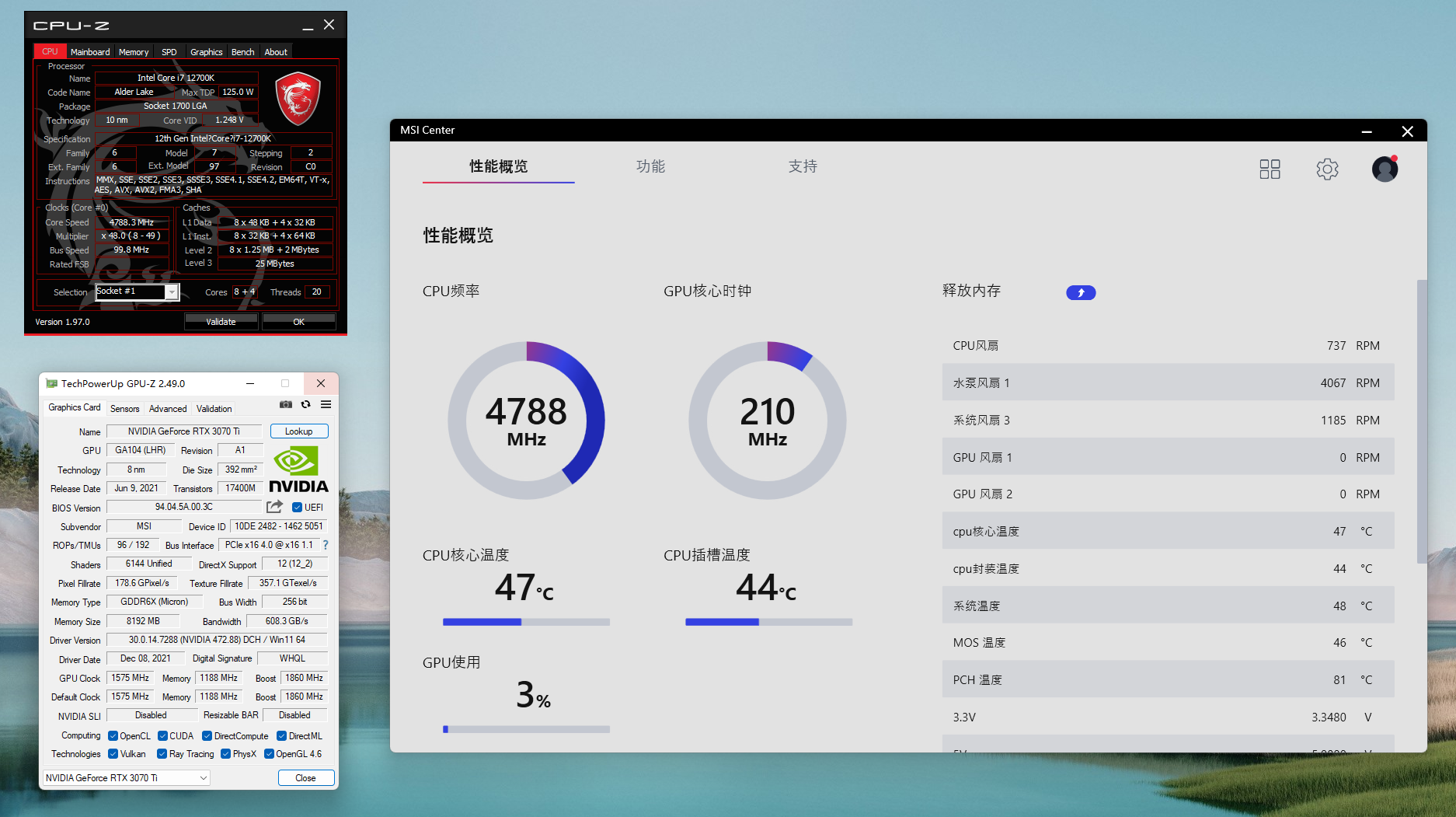Open the MSI Center user profile avatar
Viewport: 1456px width, 817px height.
click(x=1385, y=169)
